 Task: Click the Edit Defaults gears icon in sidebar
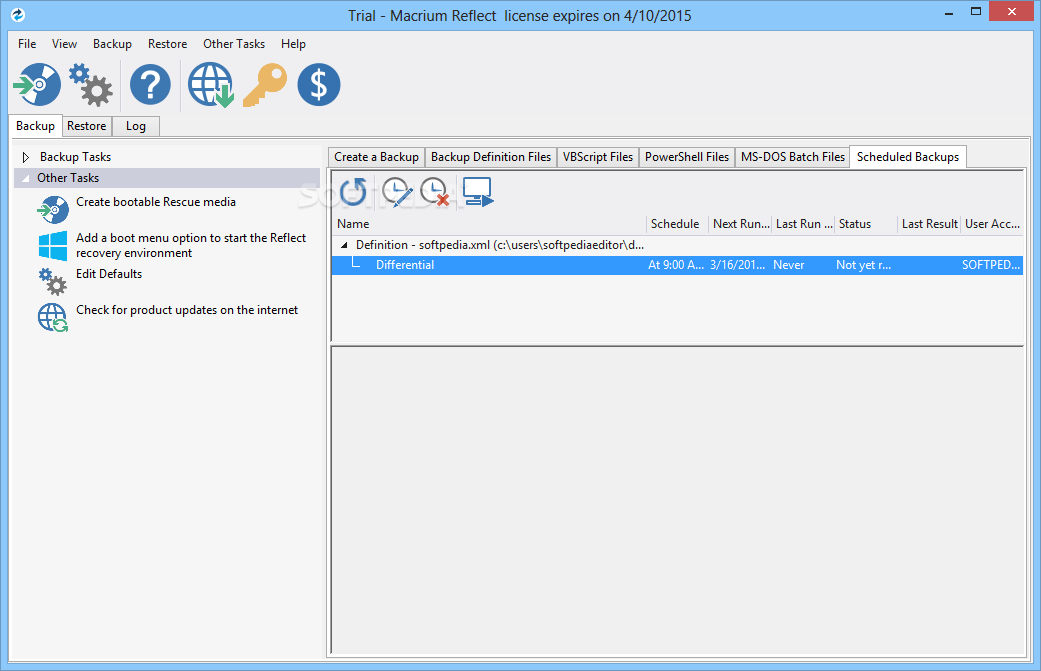(x=52, y=281)
